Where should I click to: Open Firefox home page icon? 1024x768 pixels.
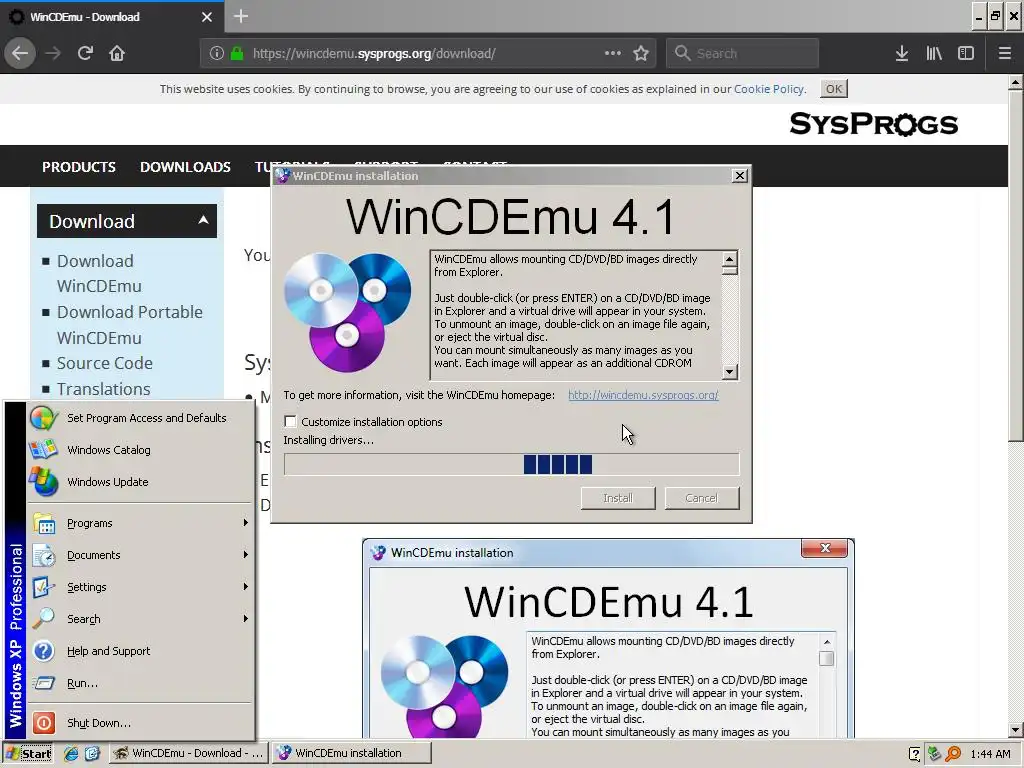pyautogui.click(x=117, y=53)
